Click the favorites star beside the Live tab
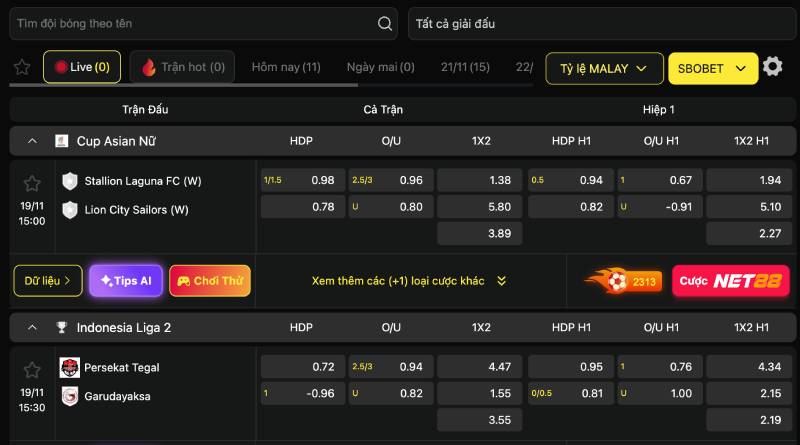Screen dimensions: 800x445 [x=22, y=67]
